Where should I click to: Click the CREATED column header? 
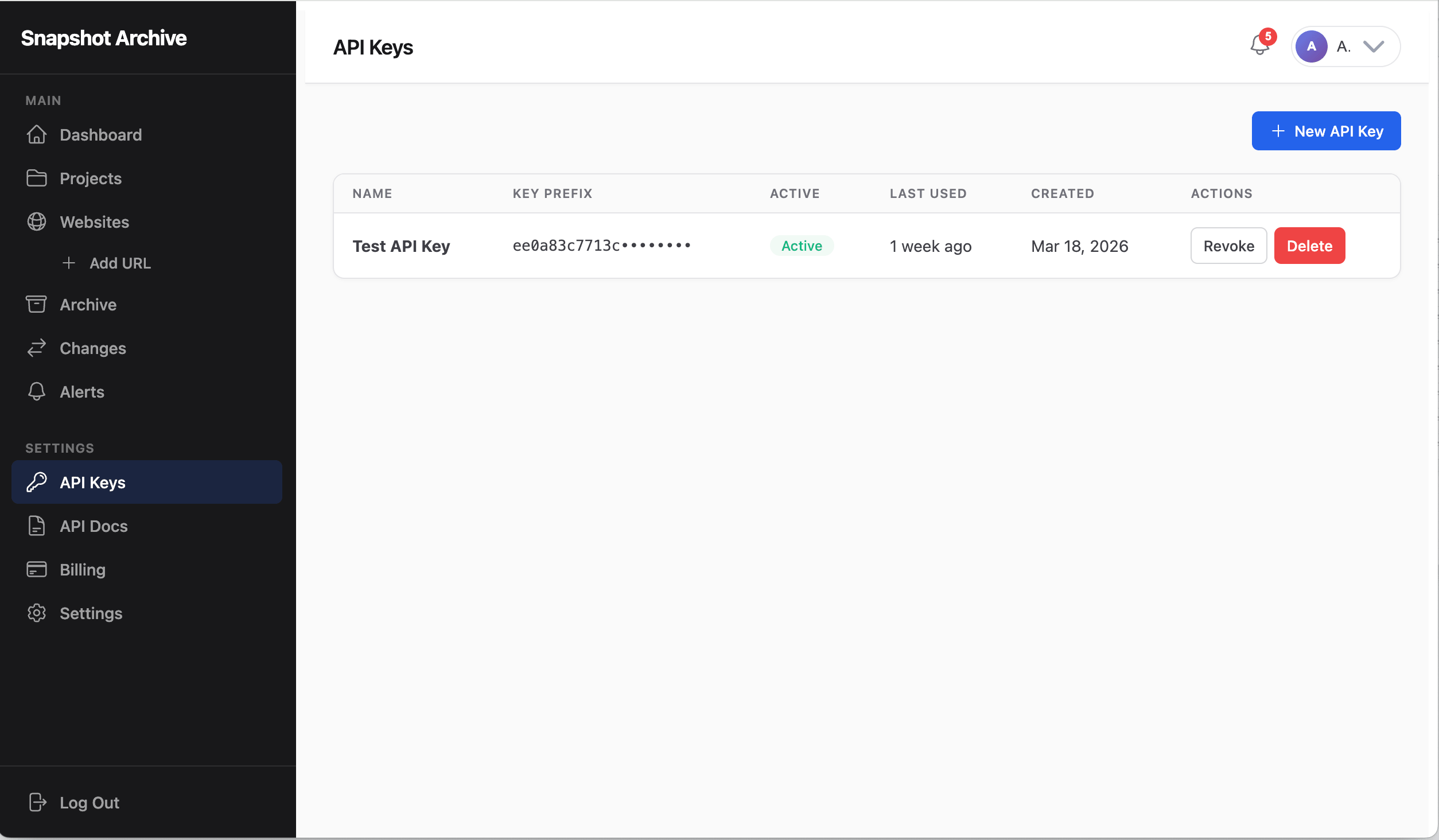point(1063,193)
